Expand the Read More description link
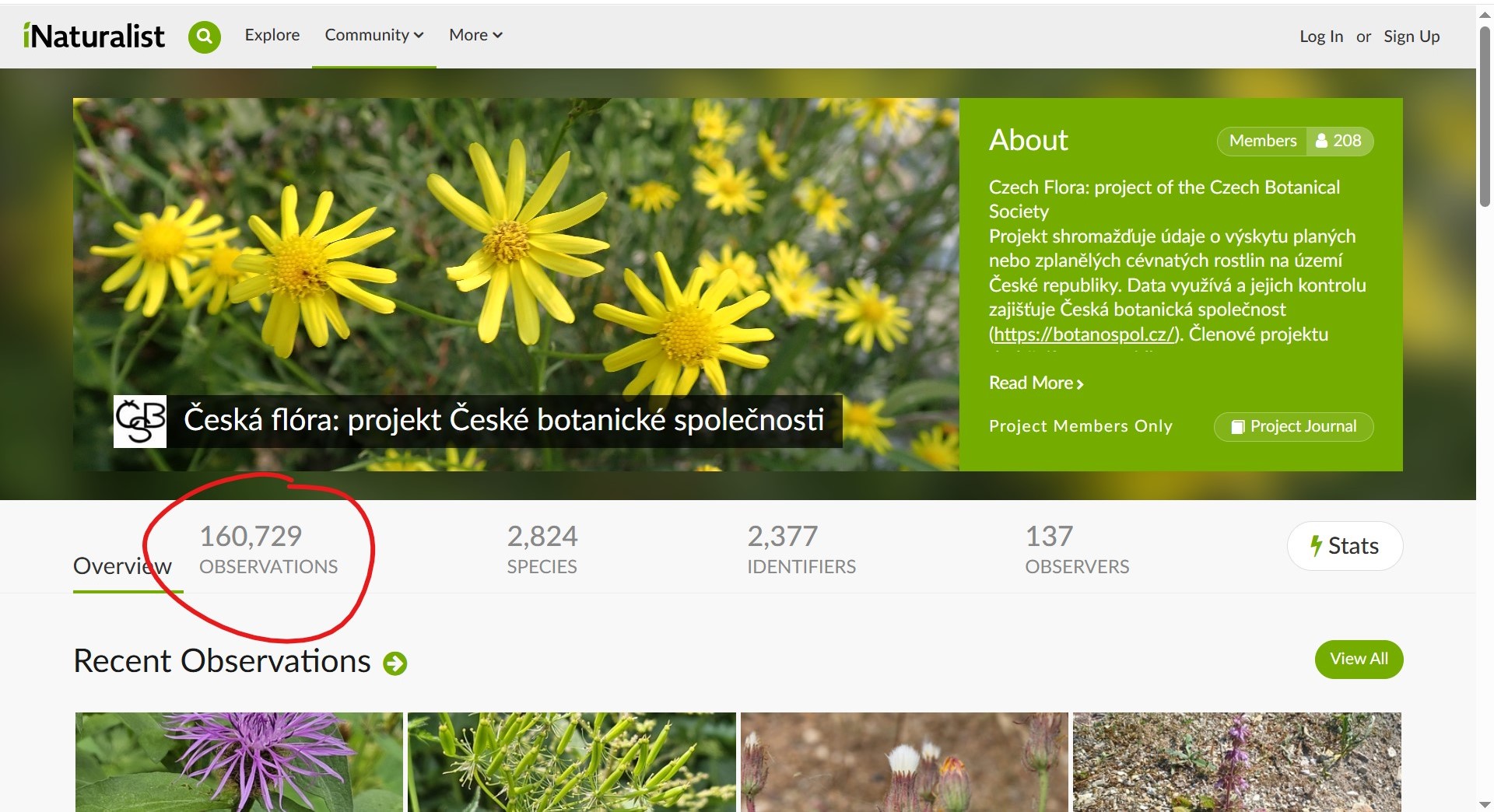This screenshot has width=1494, height=812. tap(1036, 383)
